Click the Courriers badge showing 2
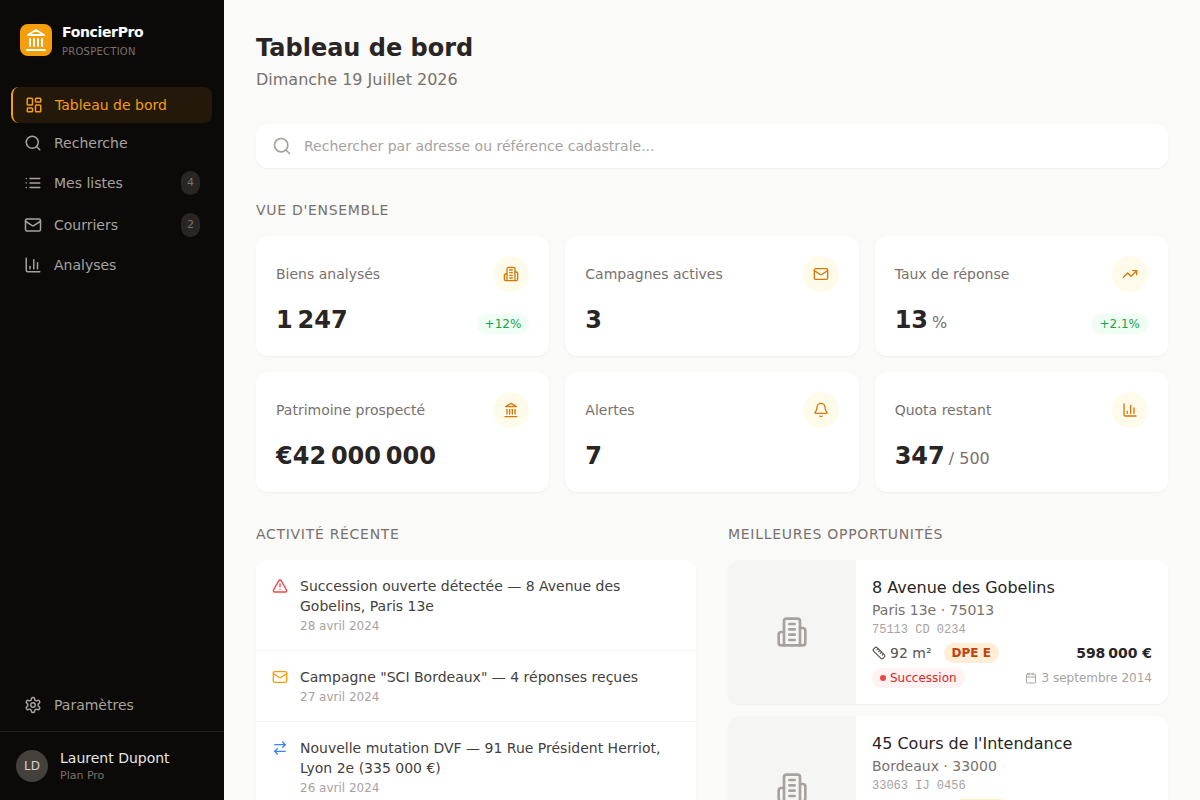The height and width of the screenshot is (800, 1200). click(190, 225)
